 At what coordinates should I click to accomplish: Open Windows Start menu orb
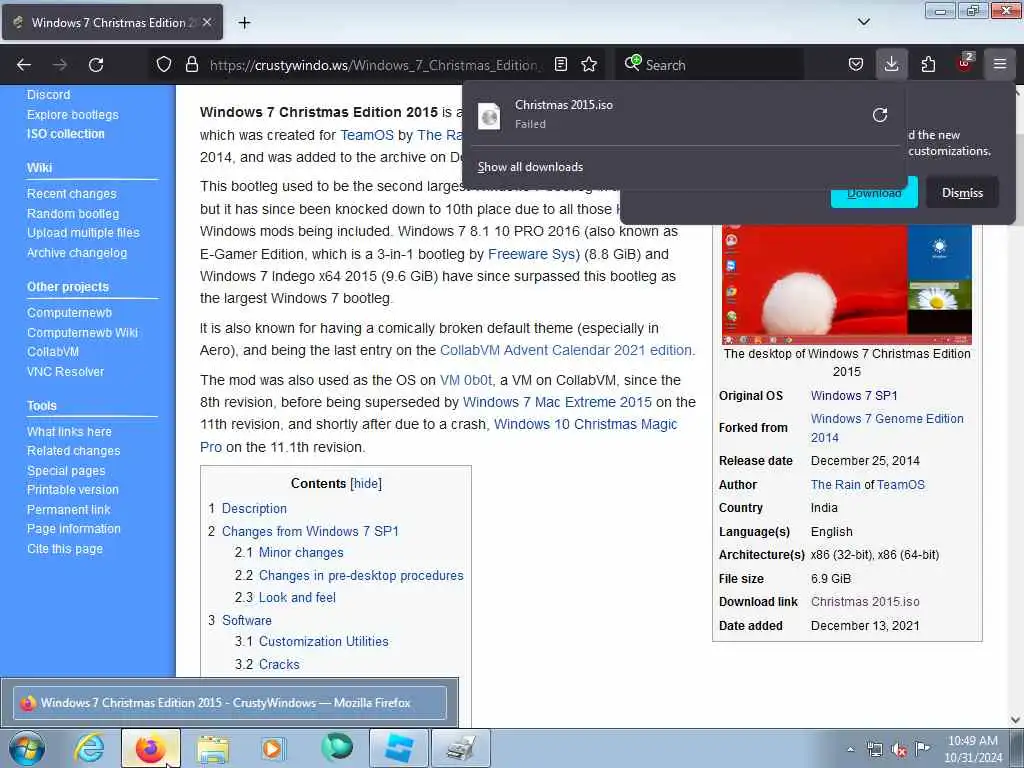pyautogui.click(x=27, y=749)
